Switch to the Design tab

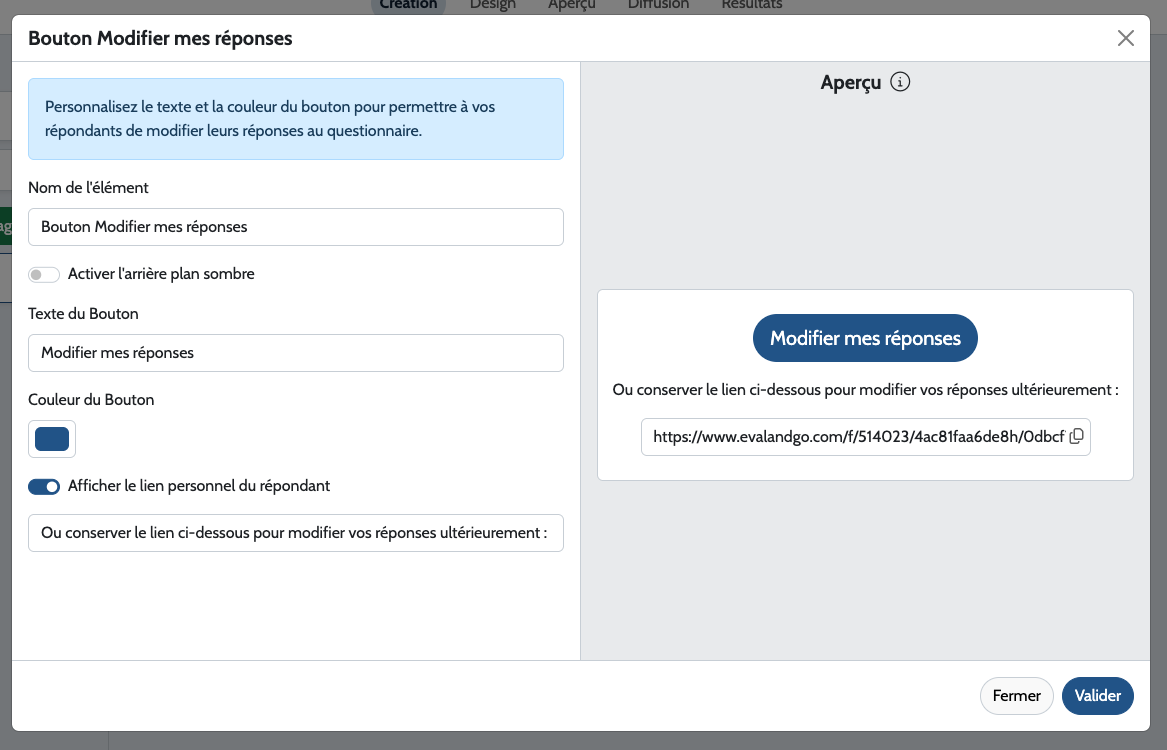[x=492, y=5]
